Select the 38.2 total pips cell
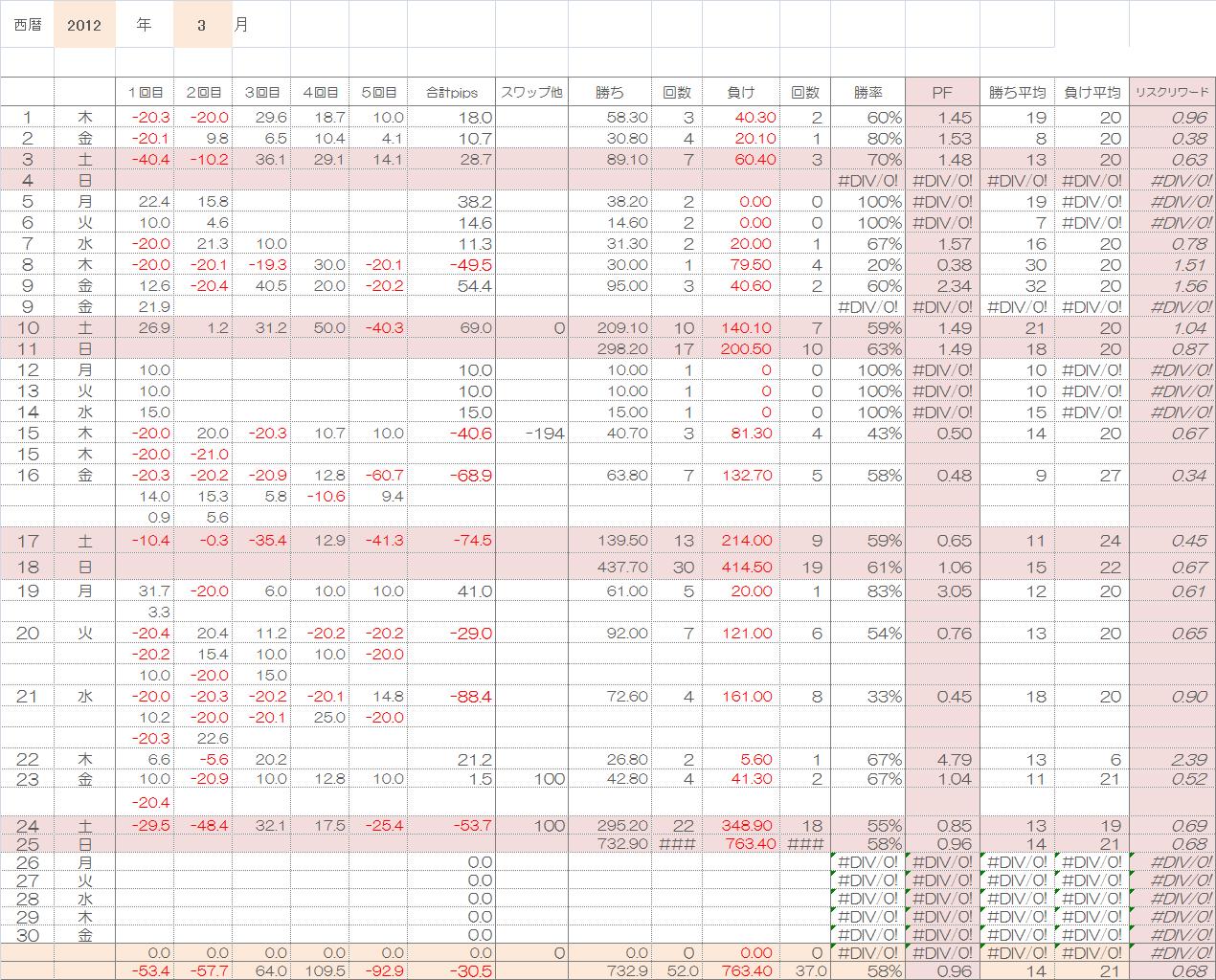 coord(451,201)
